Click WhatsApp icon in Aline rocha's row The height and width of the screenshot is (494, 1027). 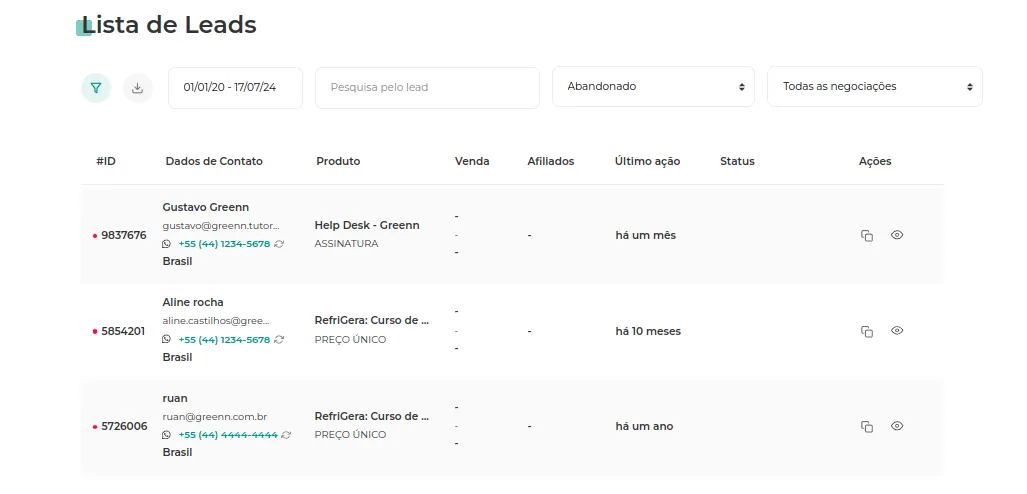click(x=166, y=339)
